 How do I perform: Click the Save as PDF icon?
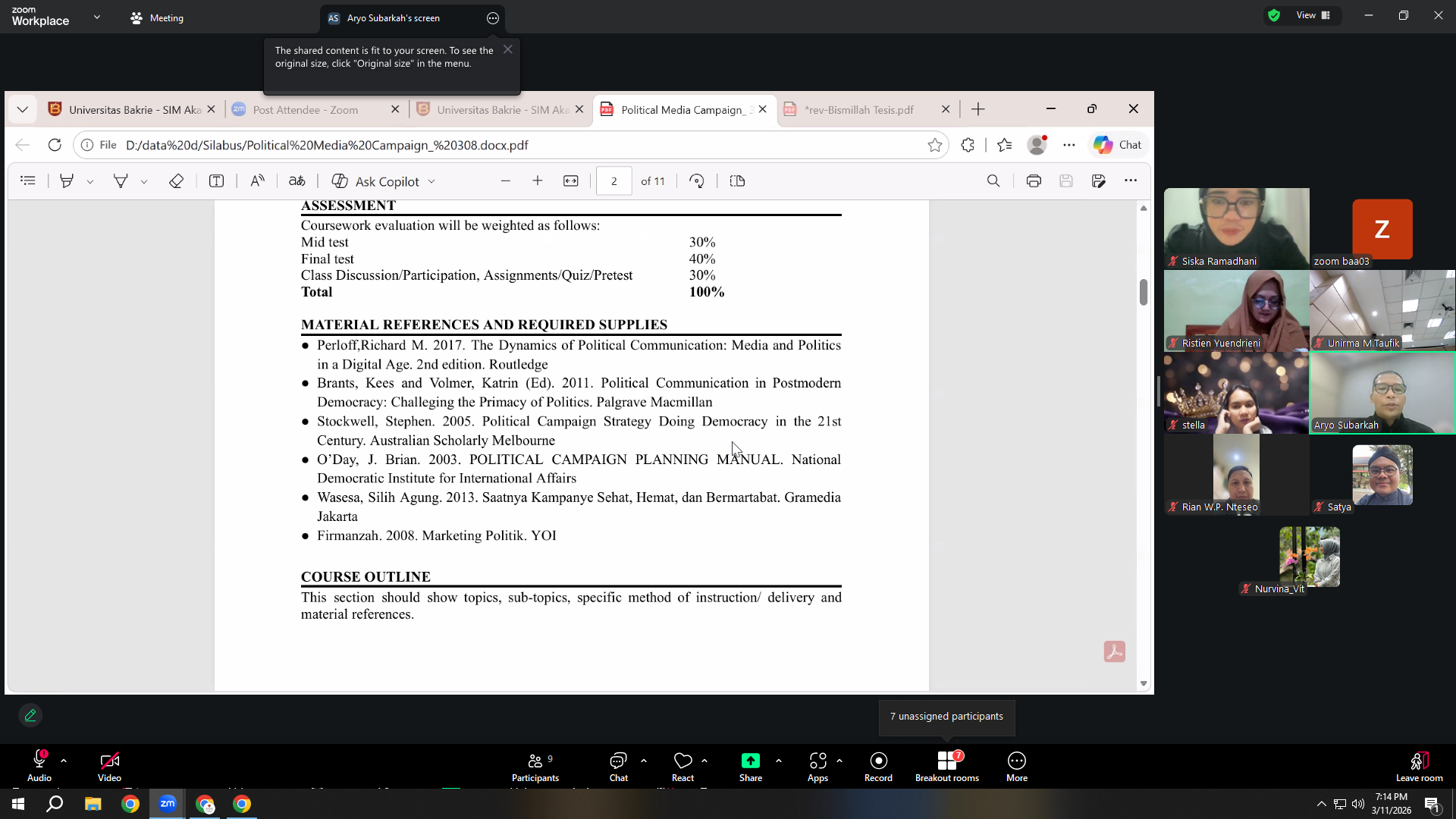pos(1099,181)
